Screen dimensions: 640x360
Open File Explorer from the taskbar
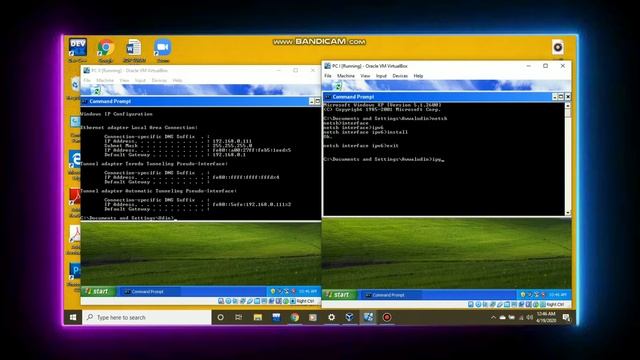pos(258,317)
